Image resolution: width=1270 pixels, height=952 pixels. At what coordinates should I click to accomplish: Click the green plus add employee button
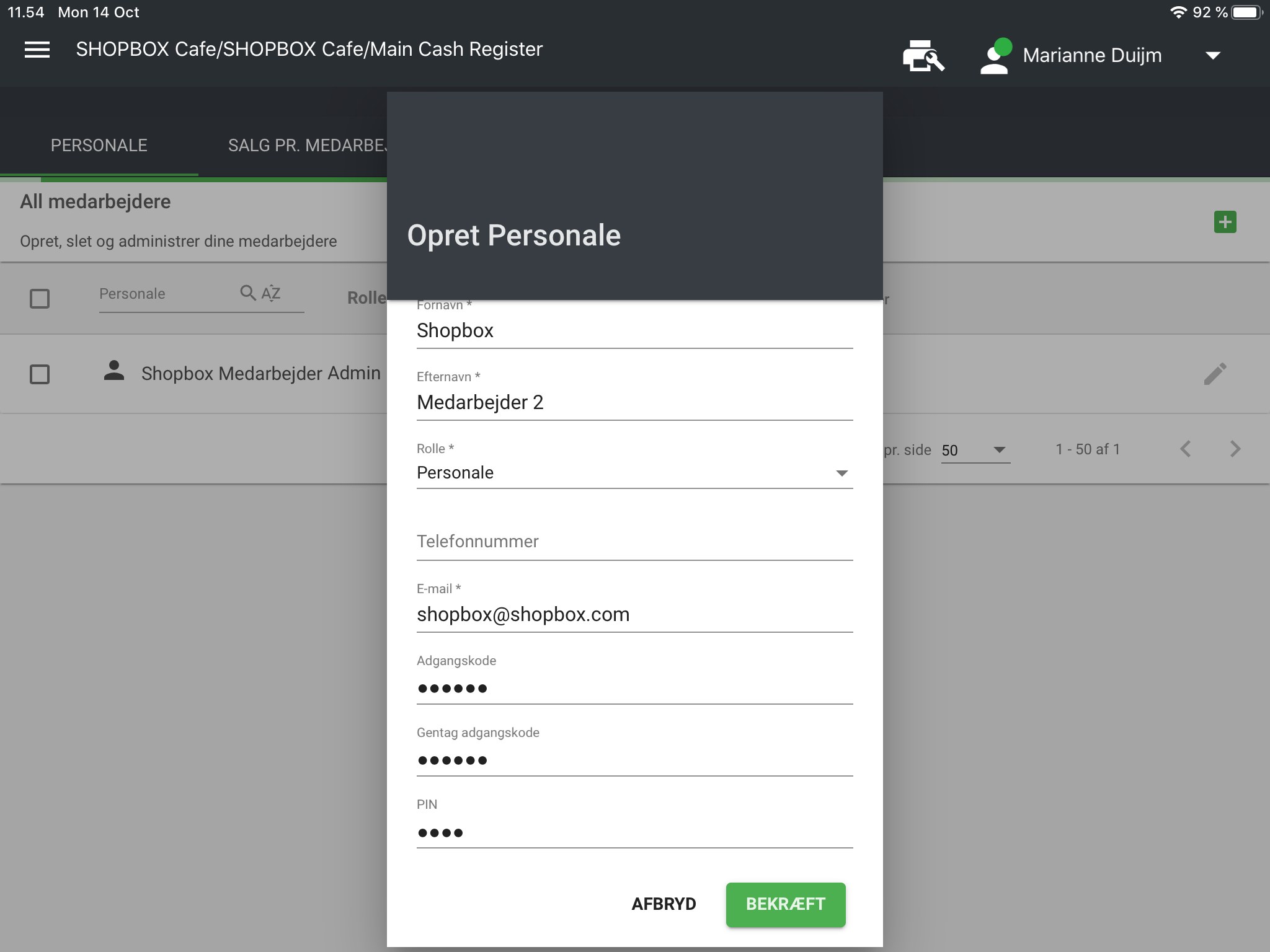click(x=1225, y=222)
